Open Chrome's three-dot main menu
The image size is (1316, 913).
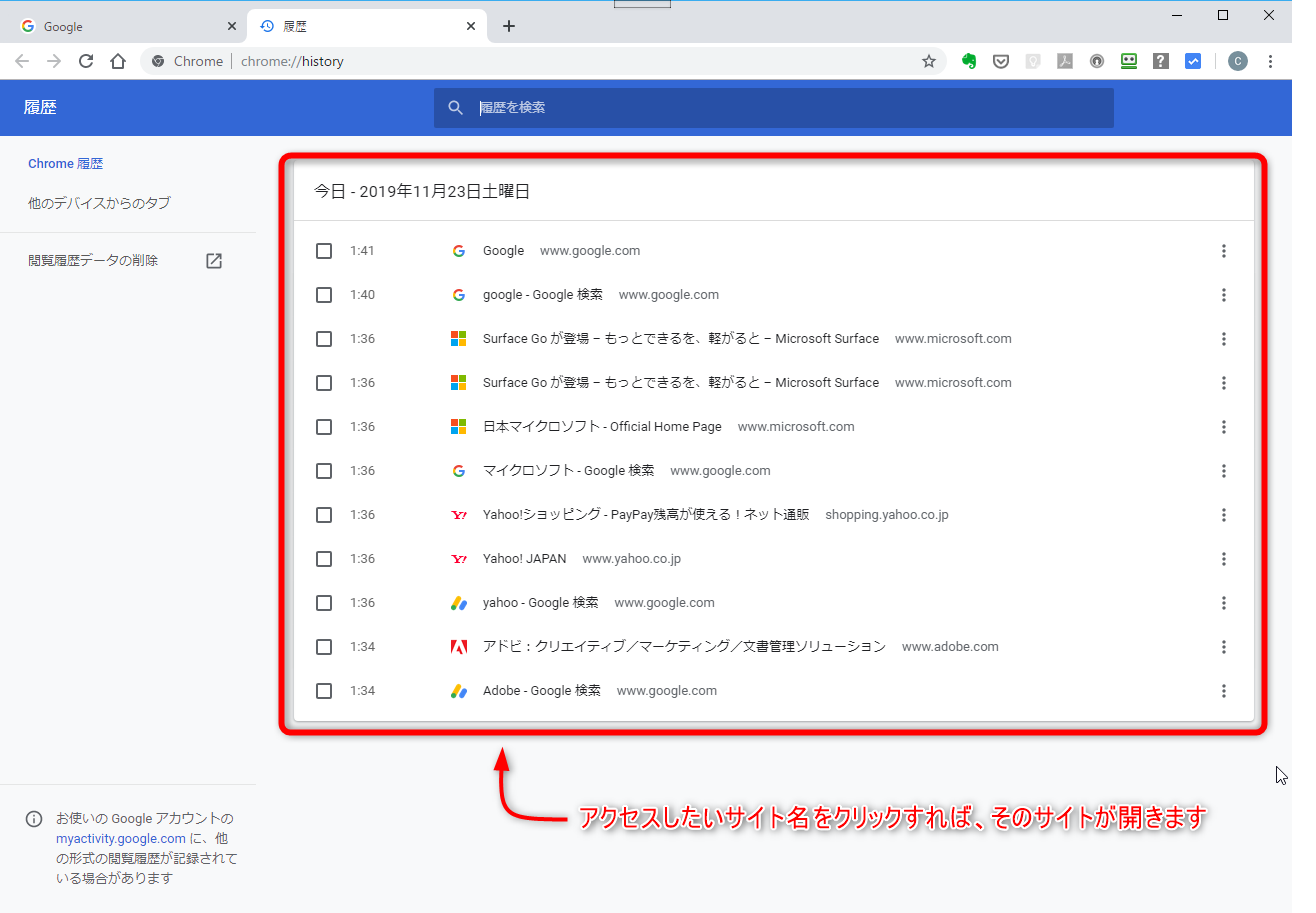(x=1270, y=61)
